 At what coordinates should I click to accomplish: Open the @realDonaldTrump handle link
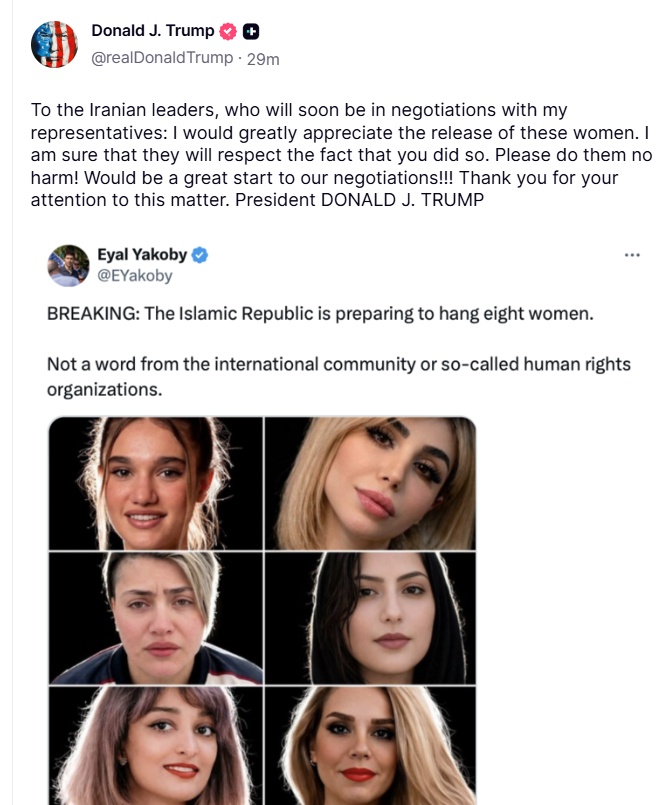pyautogui.click(x=162, y=58)
